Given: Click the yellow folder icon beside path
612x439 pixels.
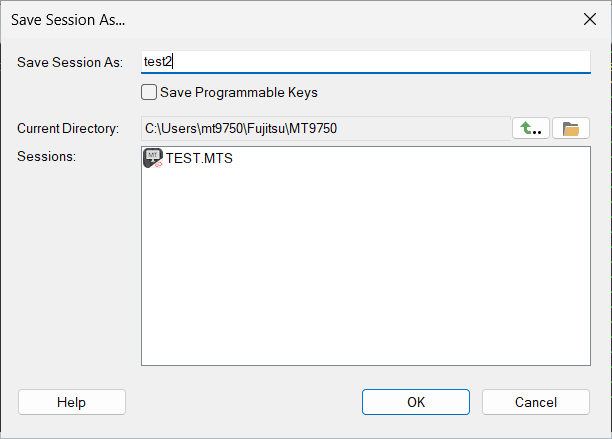Looking at the screenshot, I should pyautogui.click(x=571, y=129).
